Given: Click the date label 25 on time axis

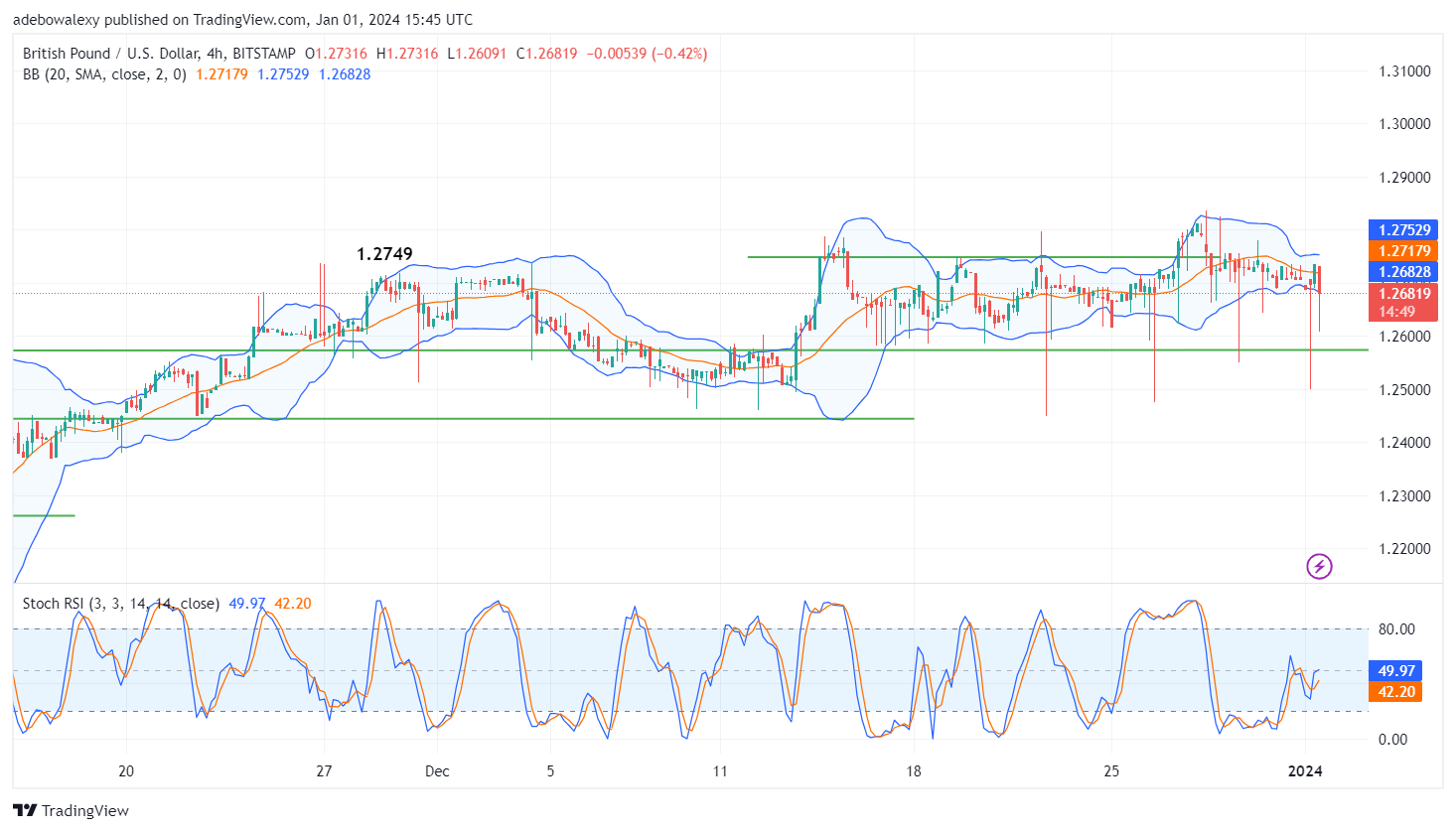Looking at the screenshot, I should point(1111,771).
